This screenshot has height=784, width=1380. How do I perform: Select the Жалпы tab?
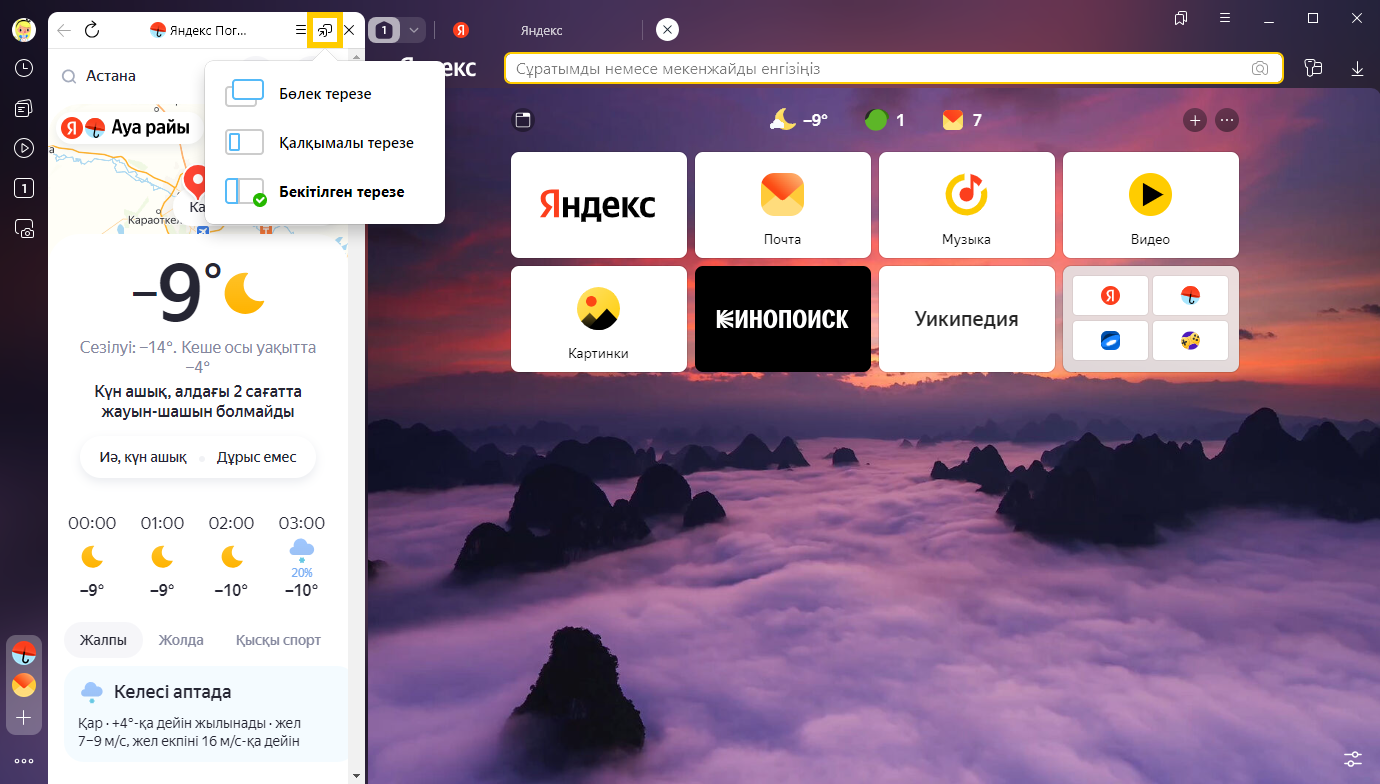[104, 640]
